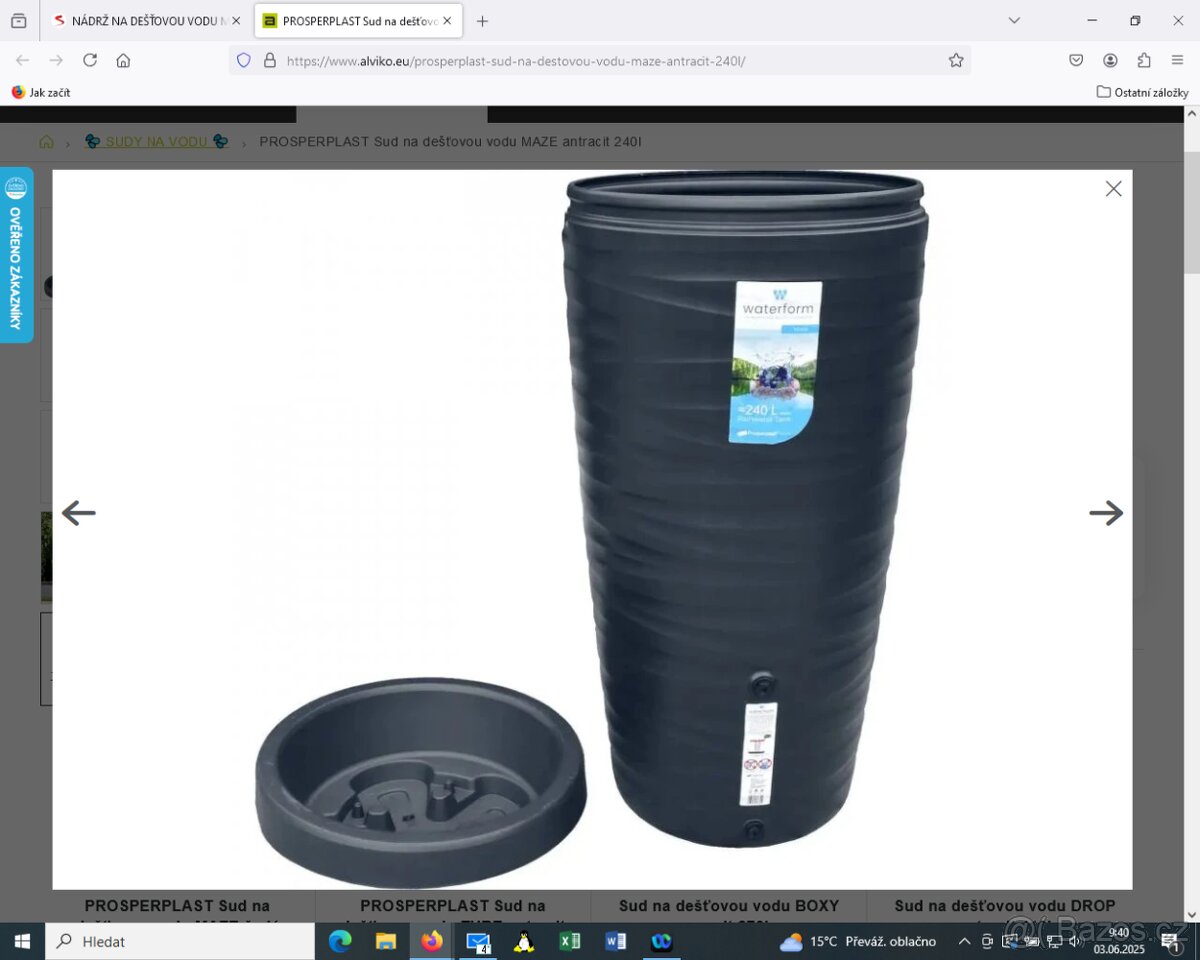Open File Explorer from the taskbar

point(386,941)
